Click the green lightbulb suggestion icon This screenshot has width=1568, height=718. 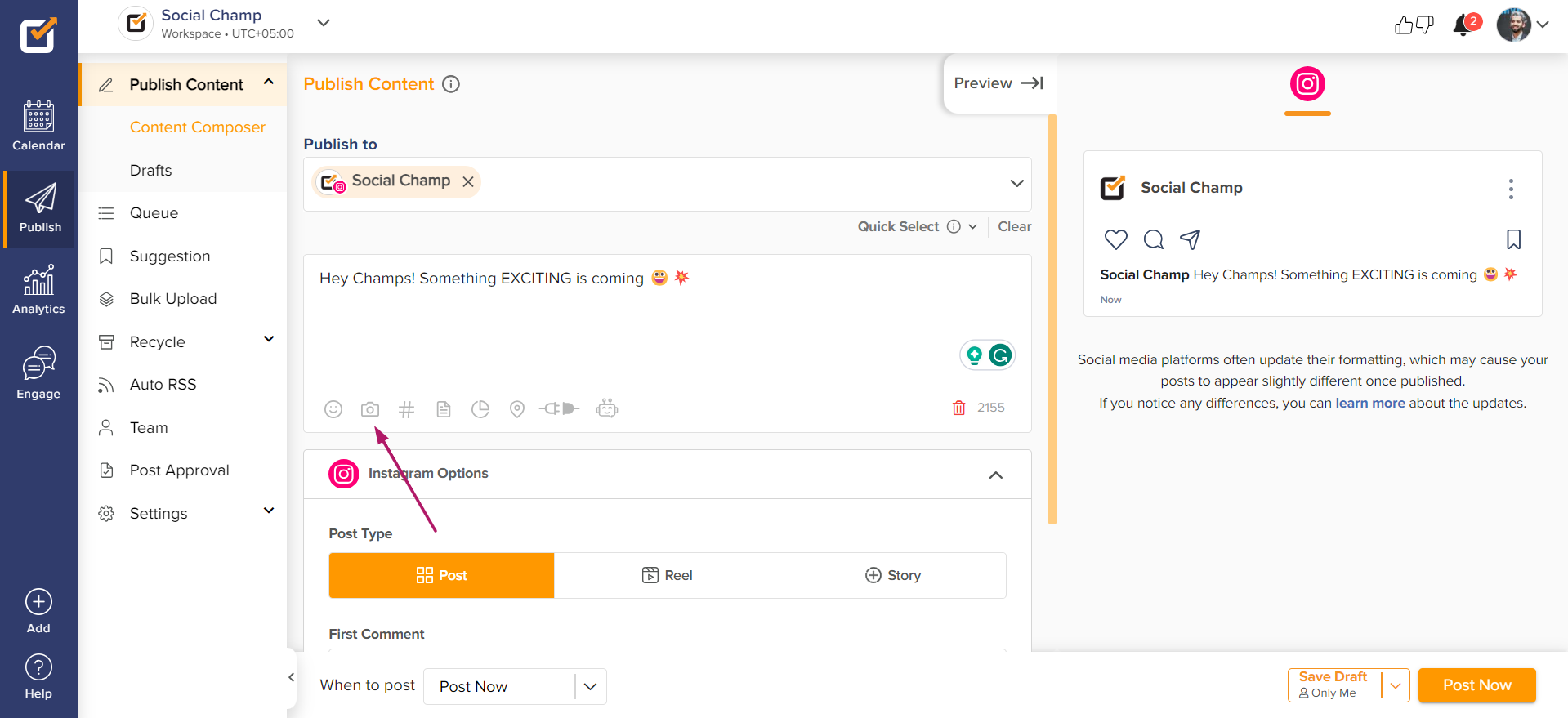click(974, 355)
